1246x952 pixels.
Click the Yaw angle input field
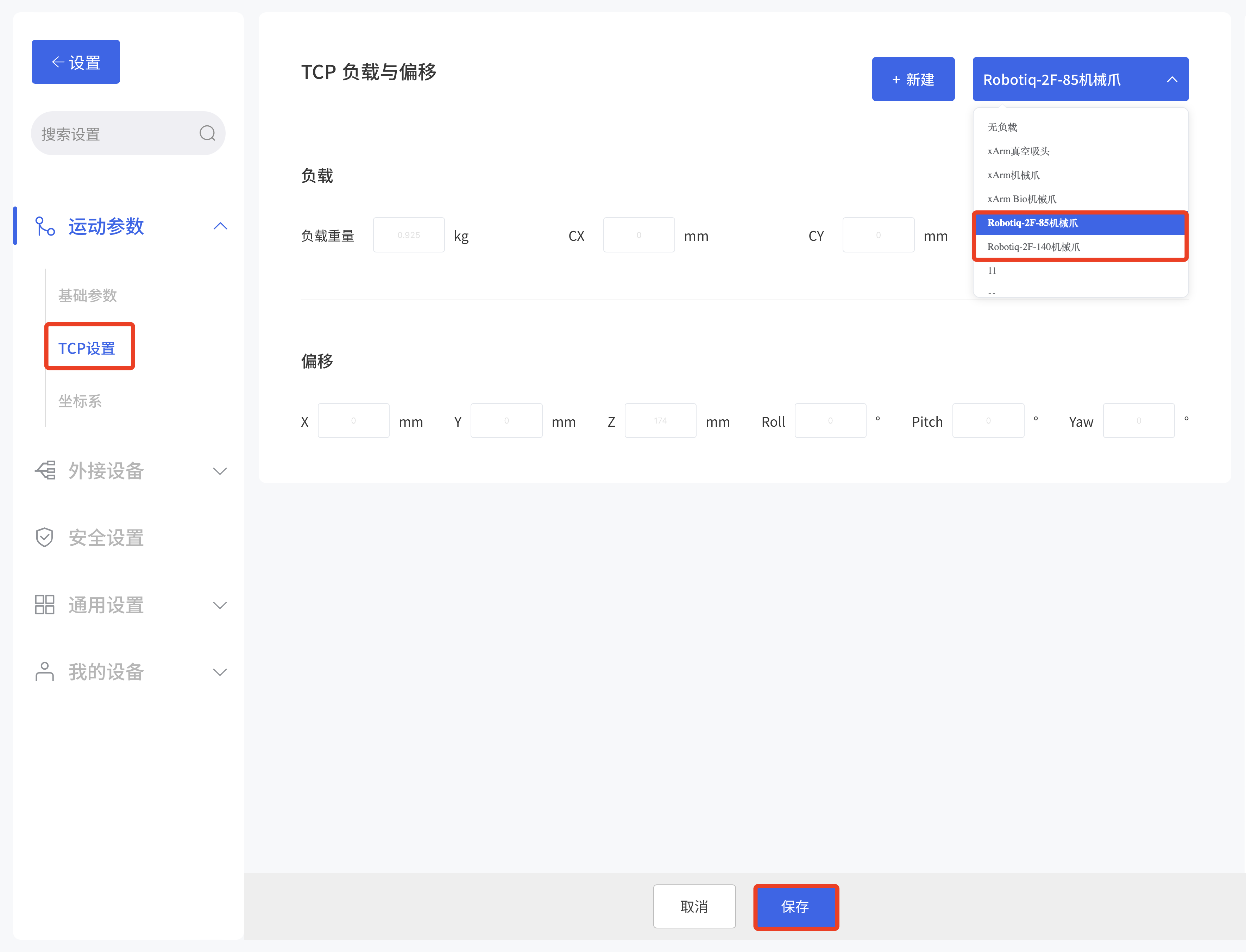[1139, 420]
